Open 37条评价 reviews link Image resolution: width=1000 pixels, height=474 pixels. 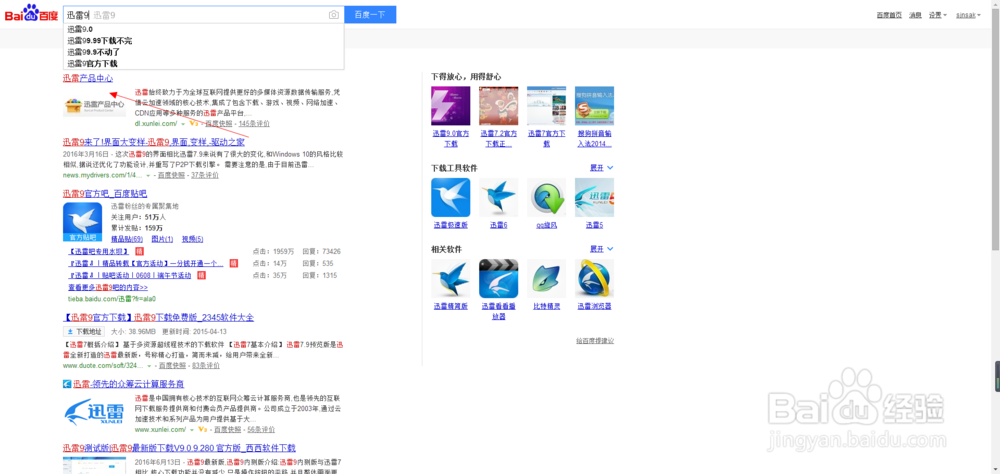tap(205, 175)
